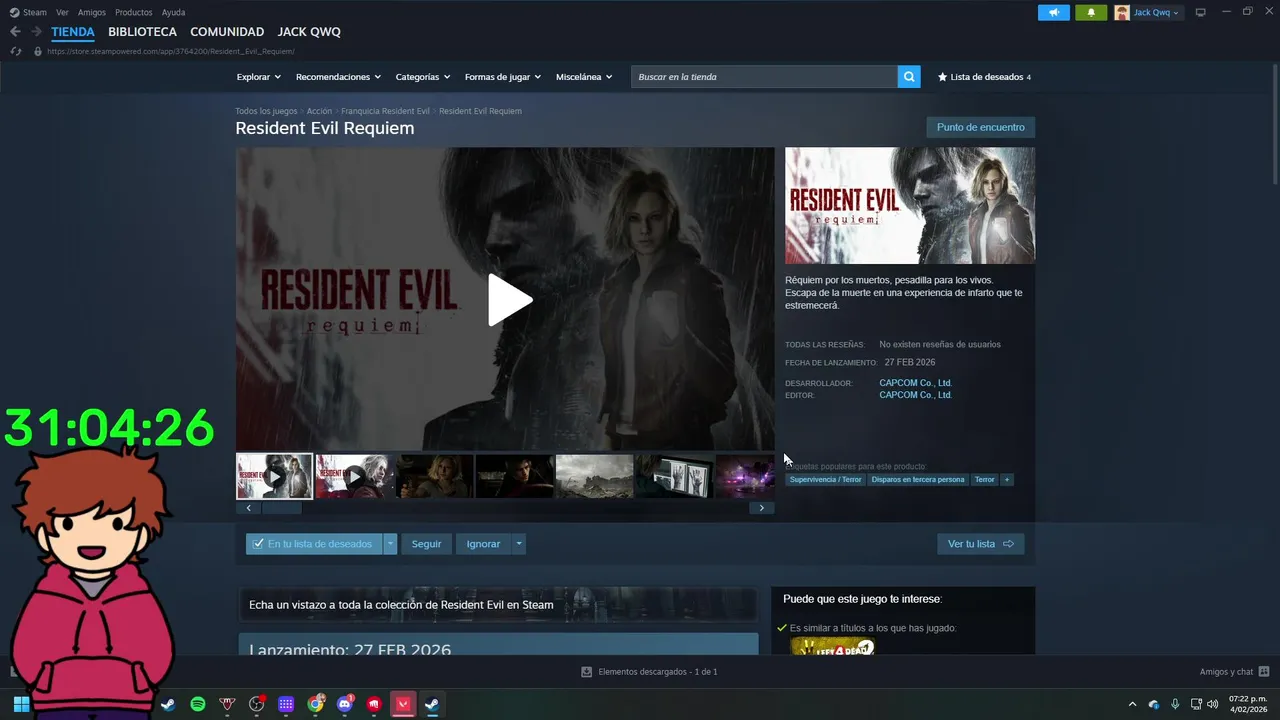Viewport: 1280px width, 720px height.
Task: Click the thumbnail strip scrollbar handle
Action: tap(282, 508)
